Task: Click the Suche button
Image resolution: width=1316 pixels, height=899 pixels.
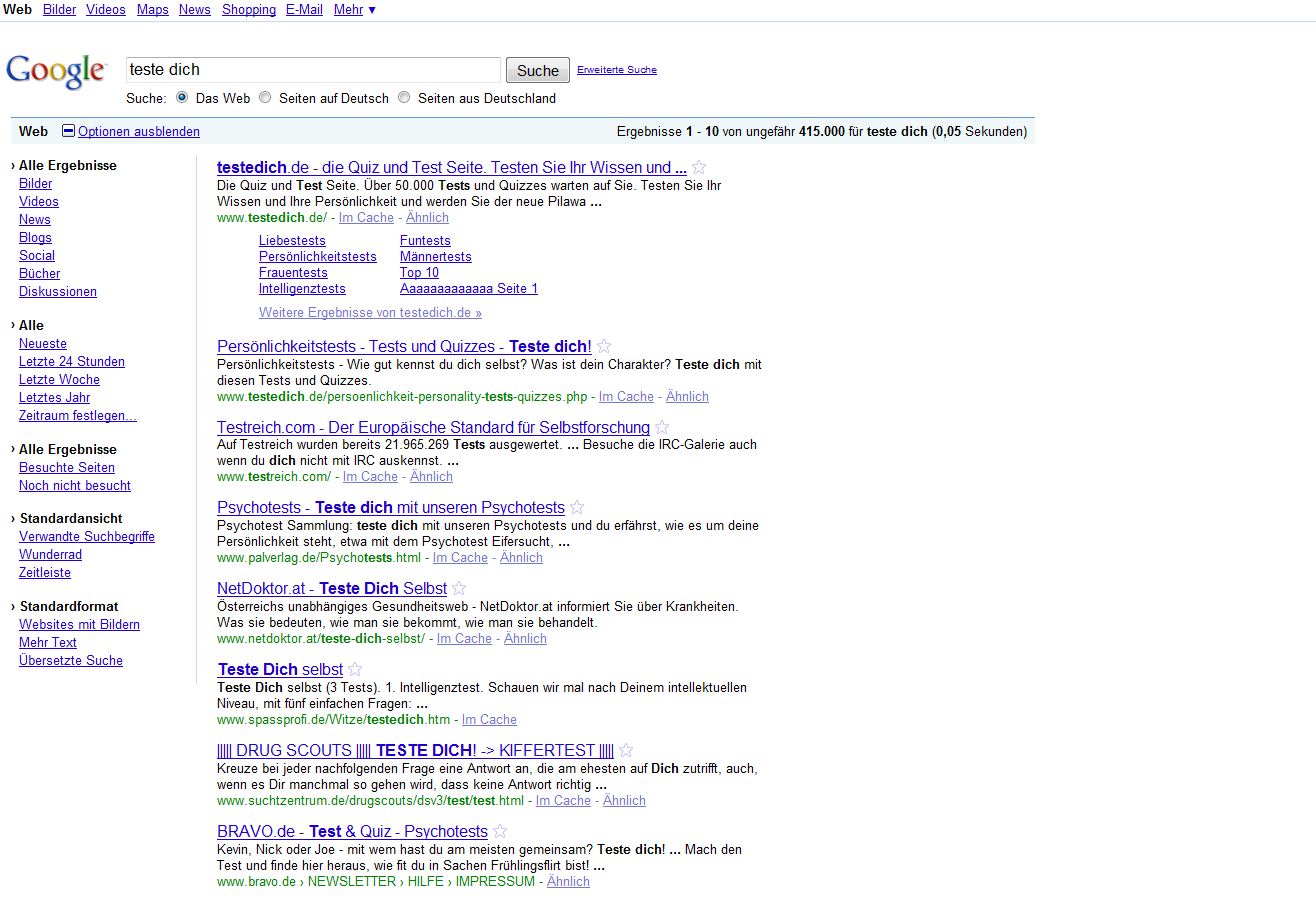Action: click(538, 70)
